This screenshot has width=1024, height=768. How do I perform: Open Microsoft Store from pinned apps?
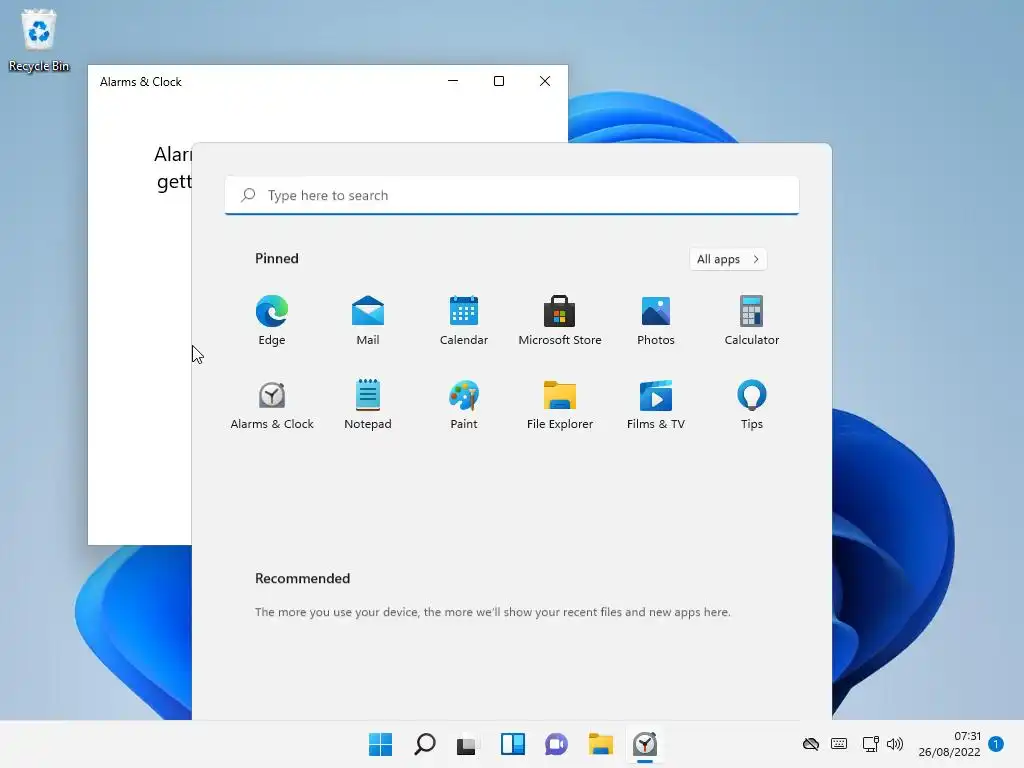tap(560, 320)
